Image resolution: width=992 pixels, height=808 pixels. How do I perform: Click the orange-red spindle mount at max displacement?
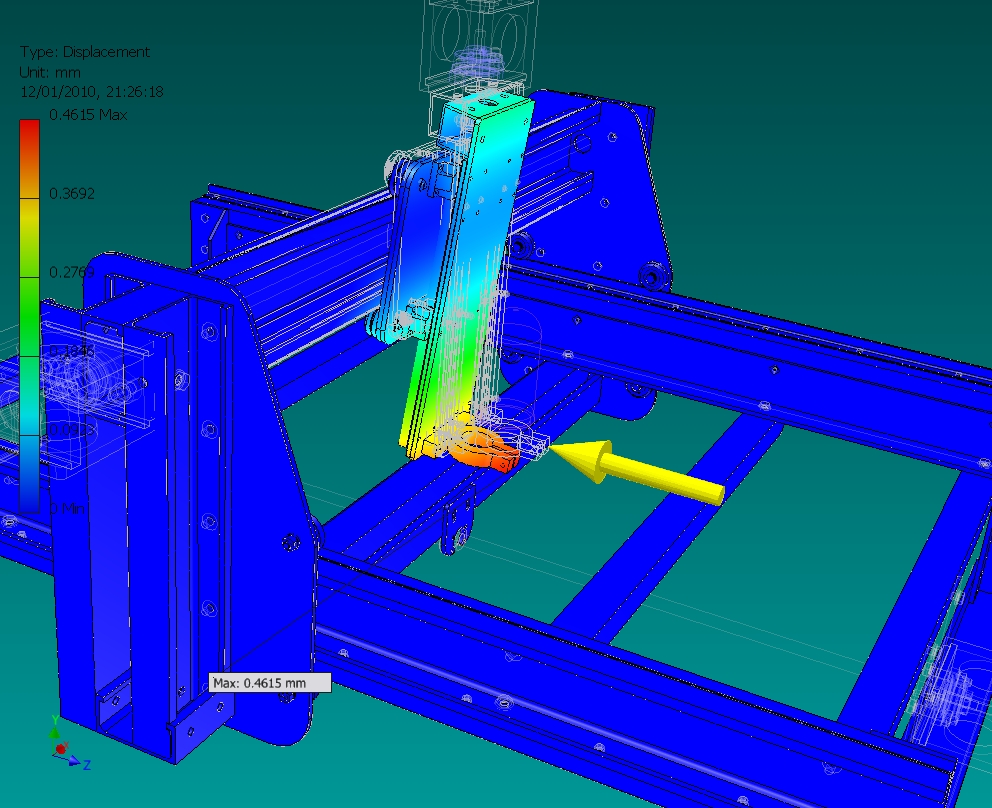(x=482, y=449)
